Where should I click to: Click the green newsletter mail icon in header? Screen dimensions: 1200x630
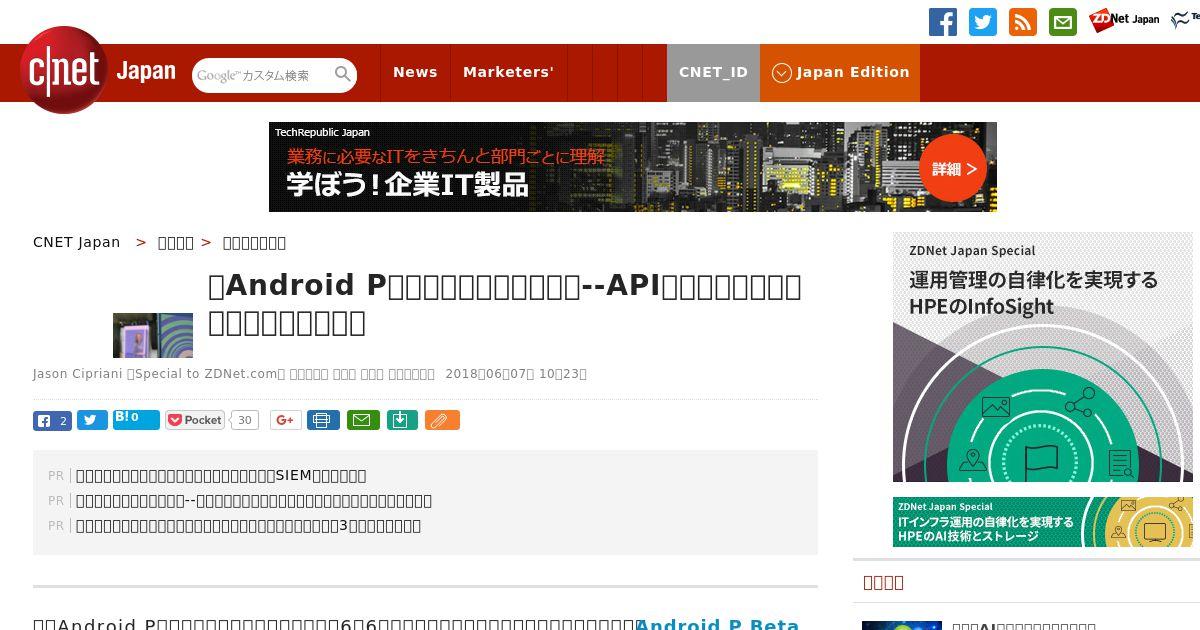(1063, 22)
